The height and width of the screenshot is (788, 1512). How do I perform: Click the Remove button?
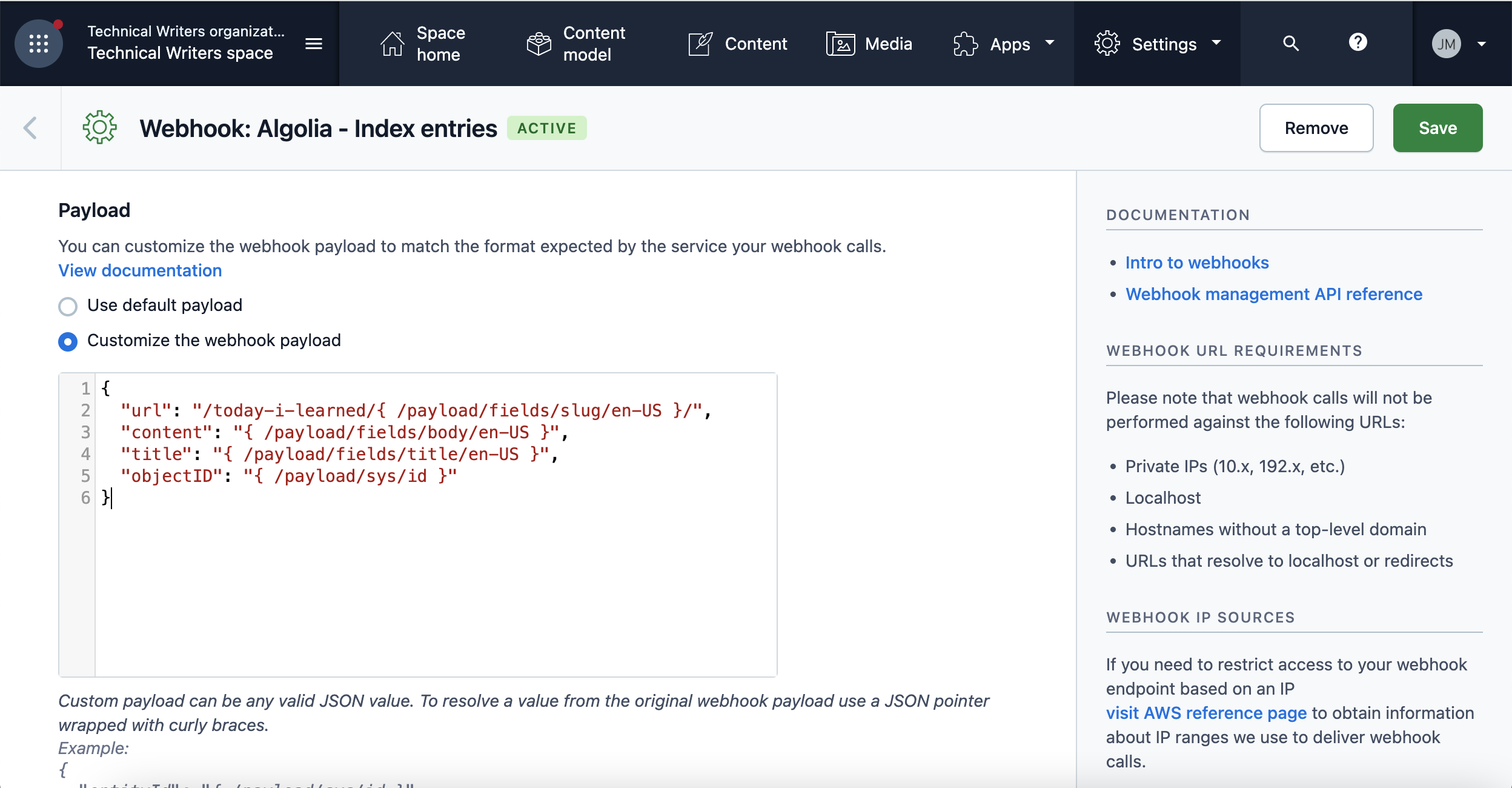(x=1316, y=127)
